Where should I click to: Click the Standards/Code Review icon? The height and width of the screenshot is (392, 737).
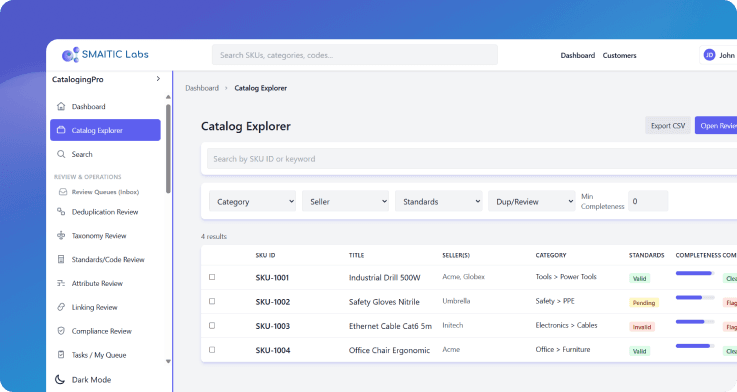tap(61, 259)
